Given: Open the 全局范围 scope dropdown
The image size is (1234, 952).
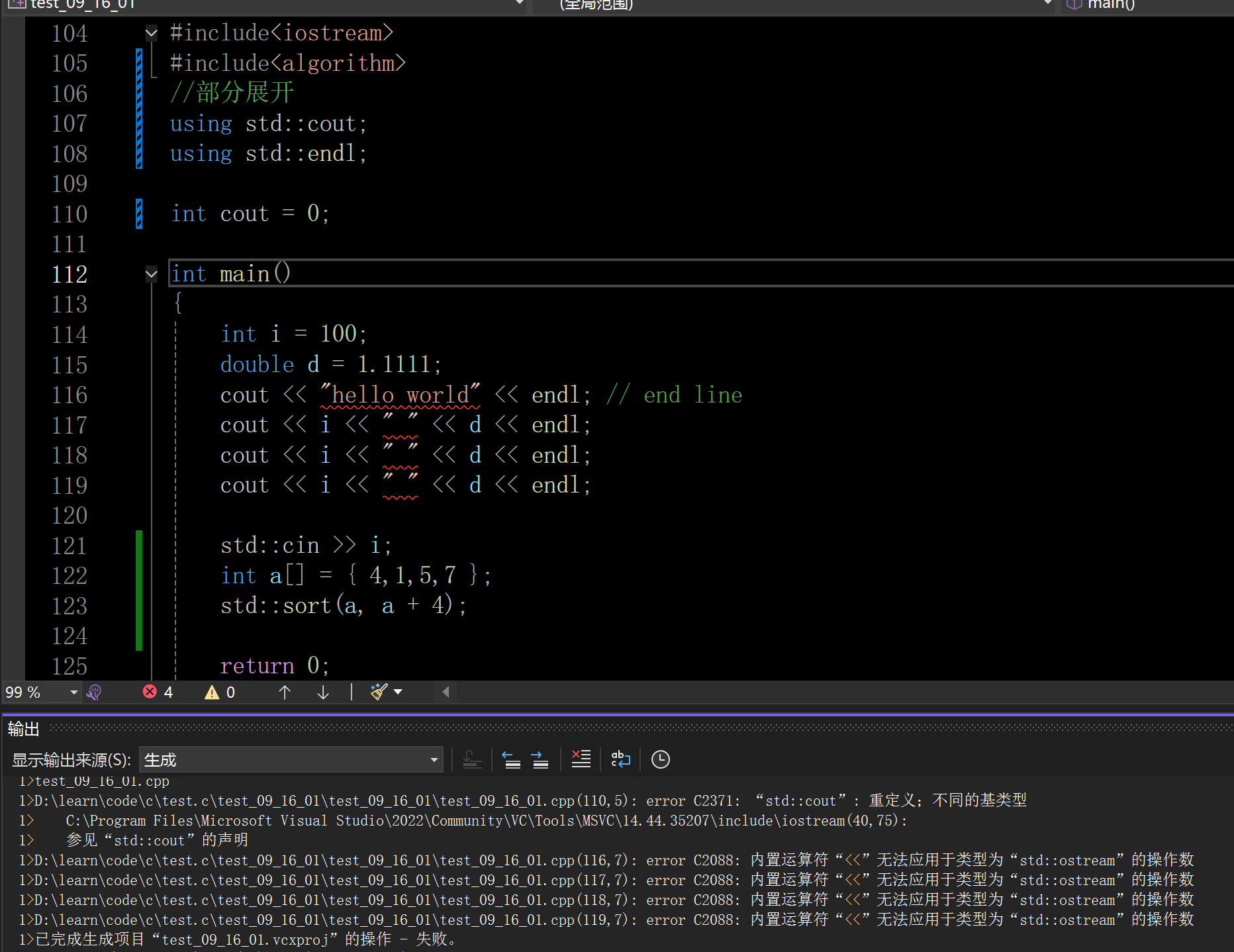Looking at the screenshot, I should click(794, 5).
